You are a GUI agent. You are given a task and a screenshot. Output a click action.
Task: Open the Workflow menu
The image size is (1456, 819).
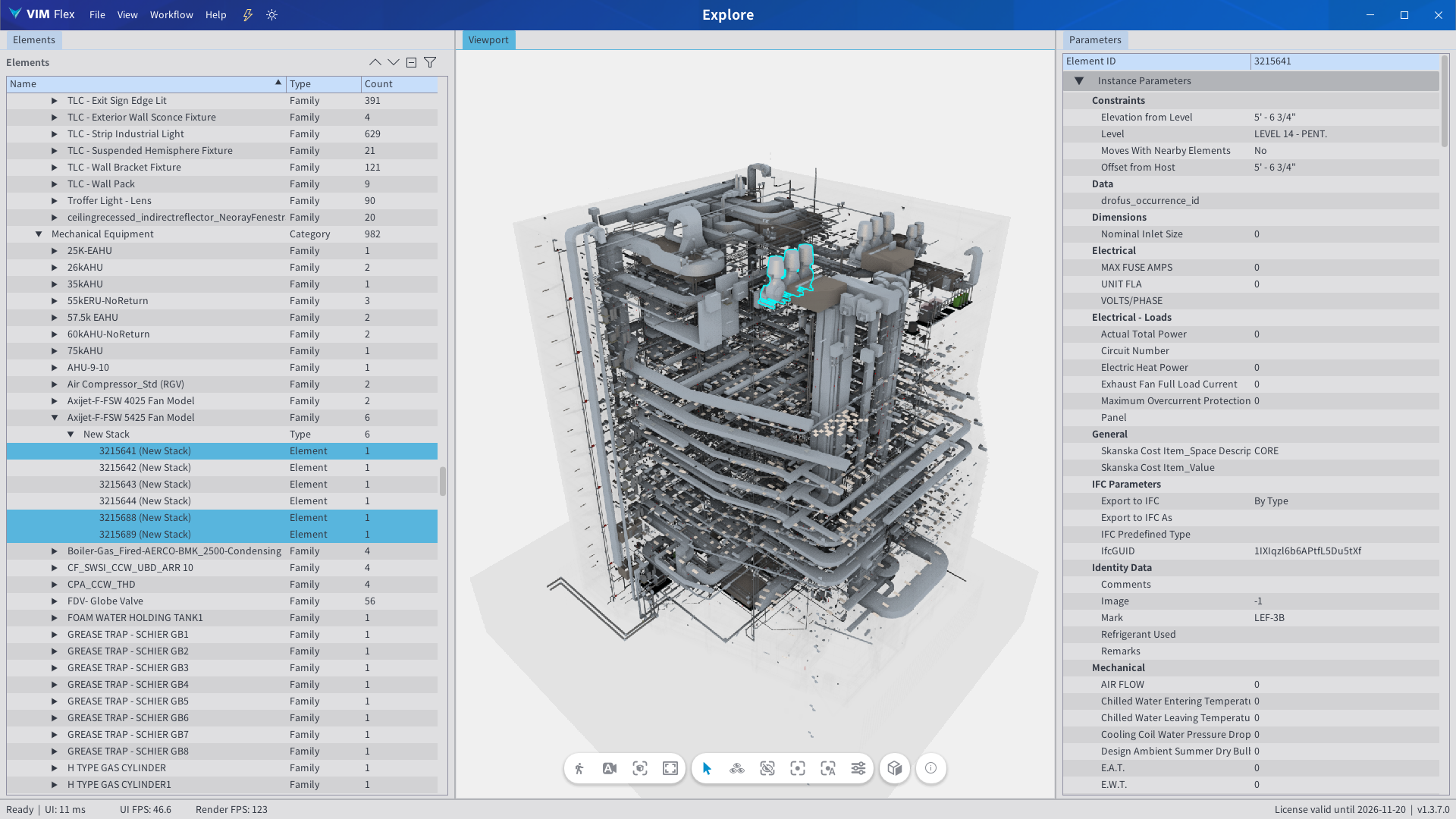[171, 14]
